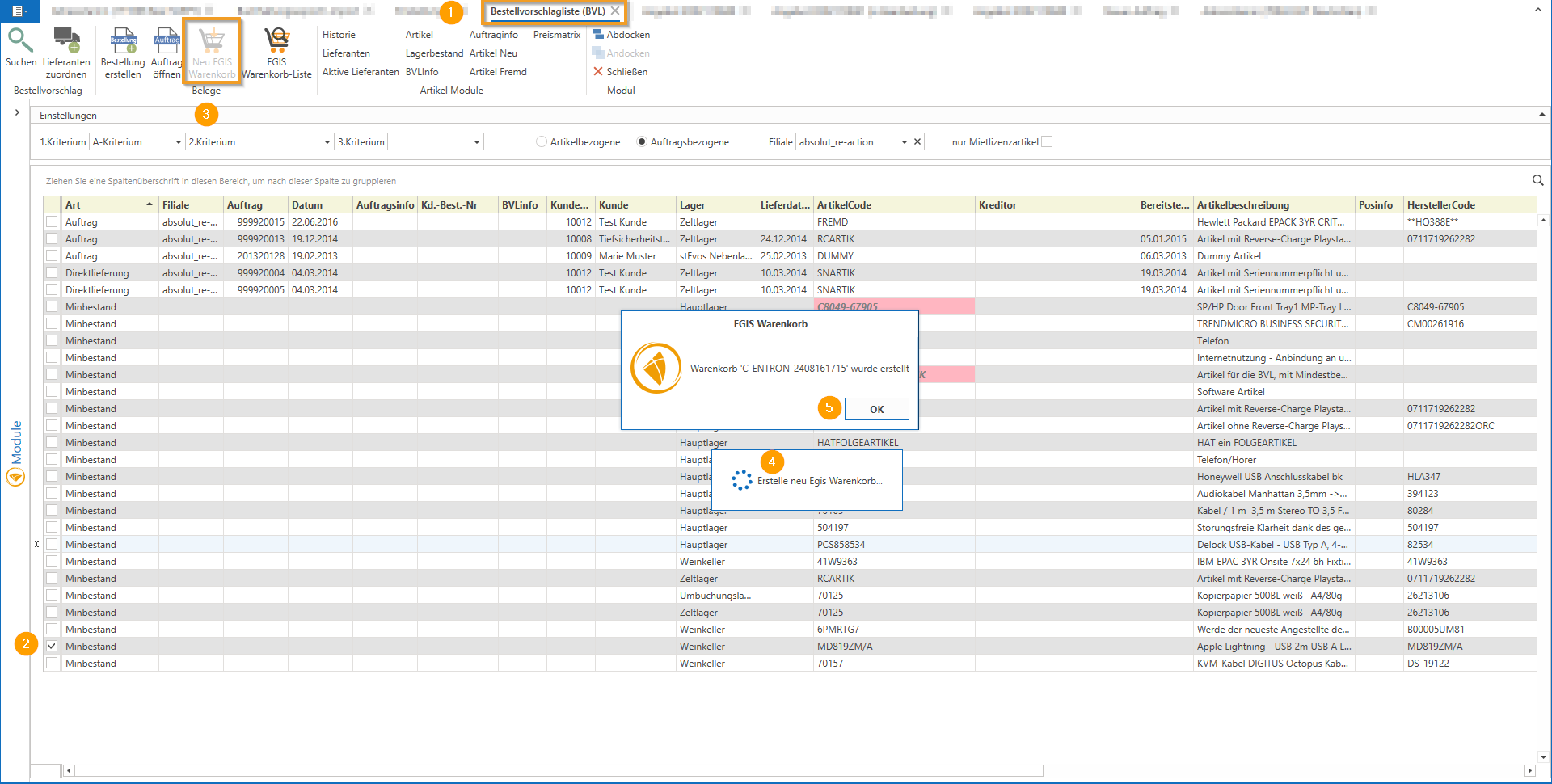Screen dimensions: 1552x784
Task: Open the 1.Kriterium dropdown
Action: pyautogui.click(x=178, y=142)
